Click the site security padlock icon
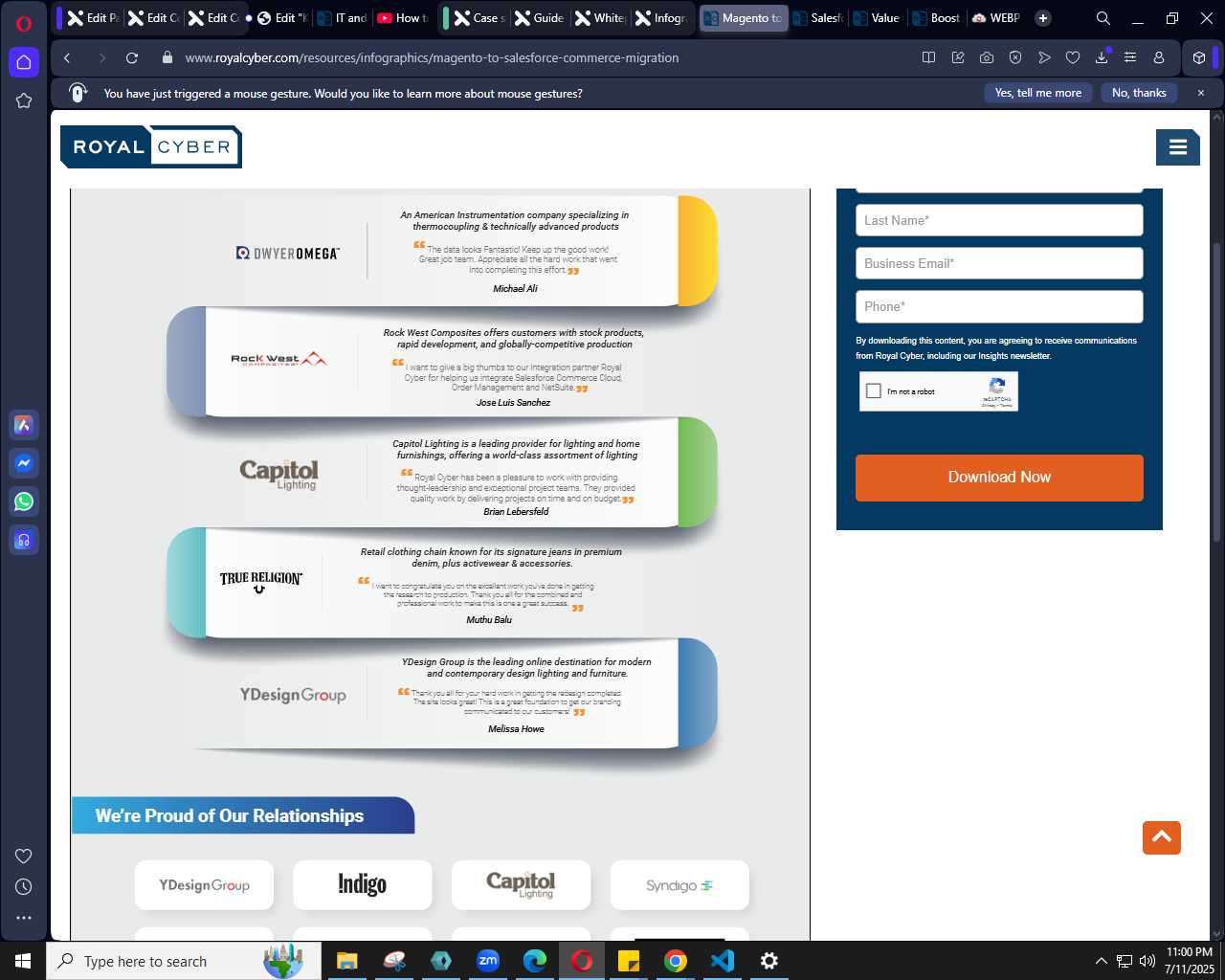1225x980 pixels. (x=167, y=57)
